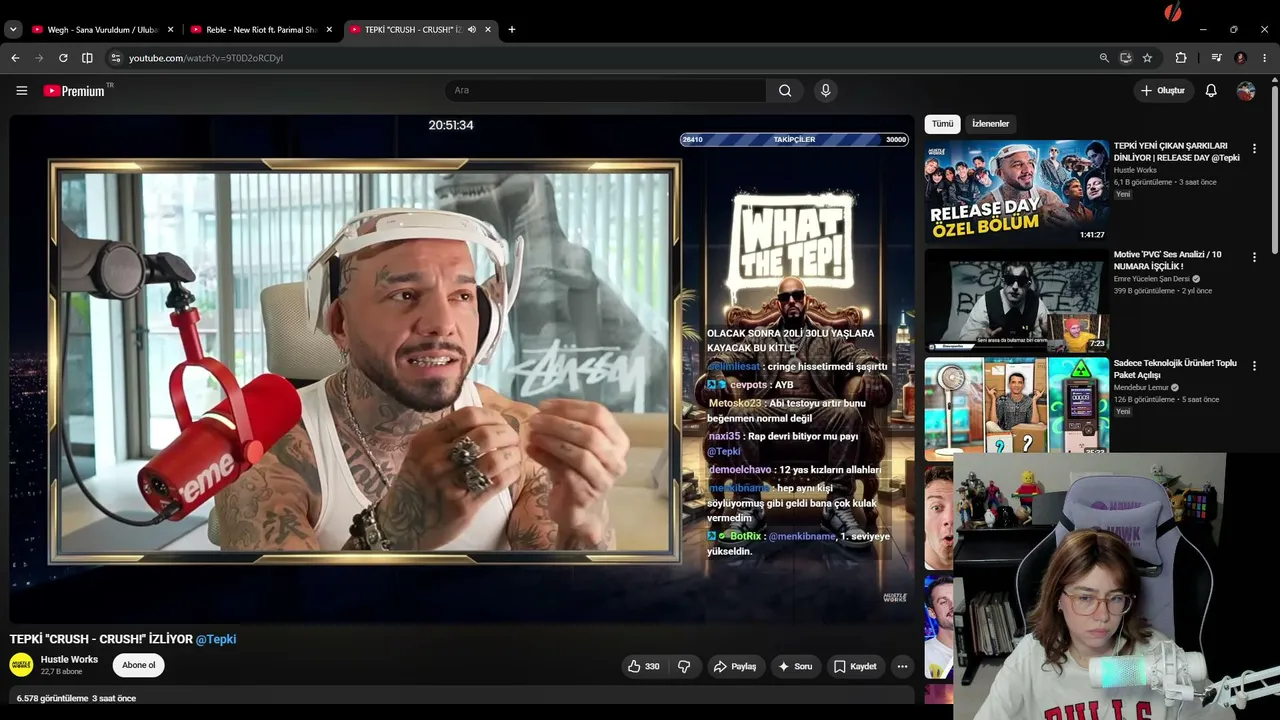This screenshot has height=720, width=1280.
Task: Click the Ara search input field
Action: tap(605, 91)
